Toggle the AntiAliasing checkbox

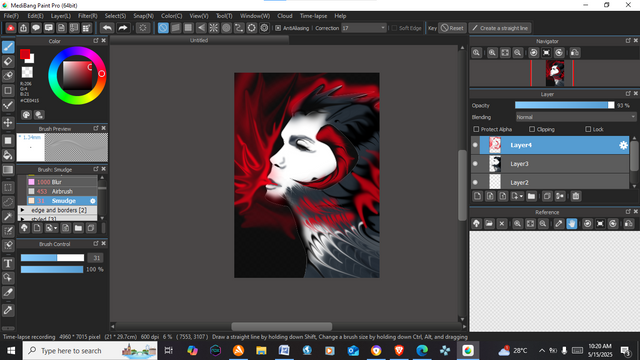click(x=278, y=28)
